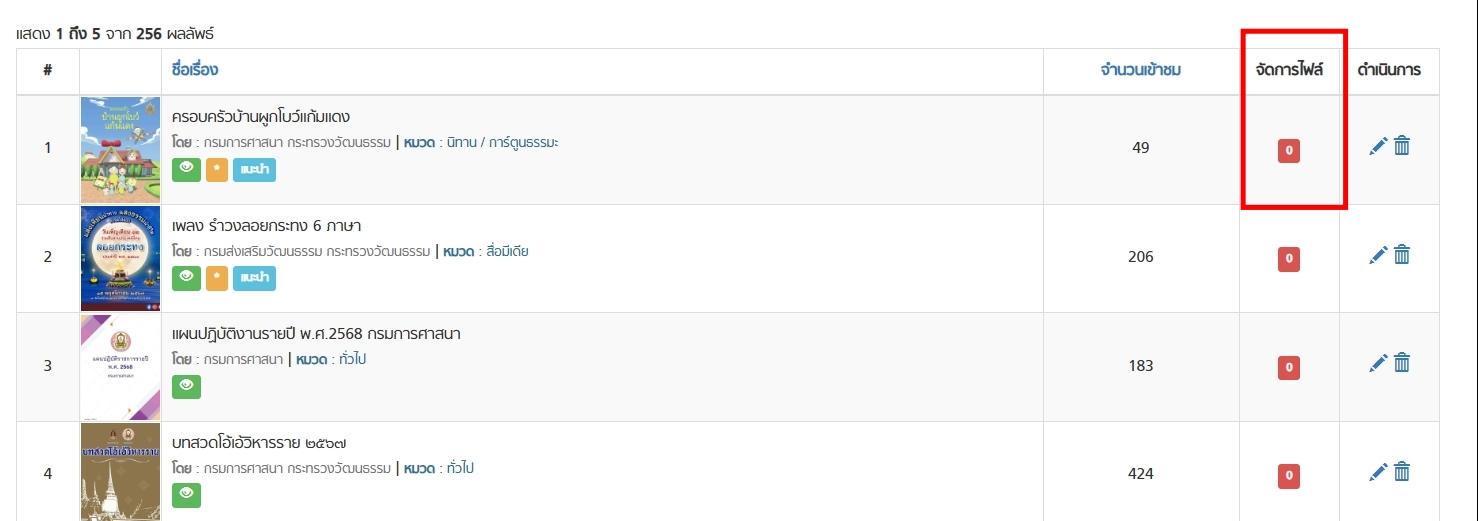Viewport: 1478px width, 521px height.
Task: Toggle orange star badge in row 1
Action: click(217, 170)
